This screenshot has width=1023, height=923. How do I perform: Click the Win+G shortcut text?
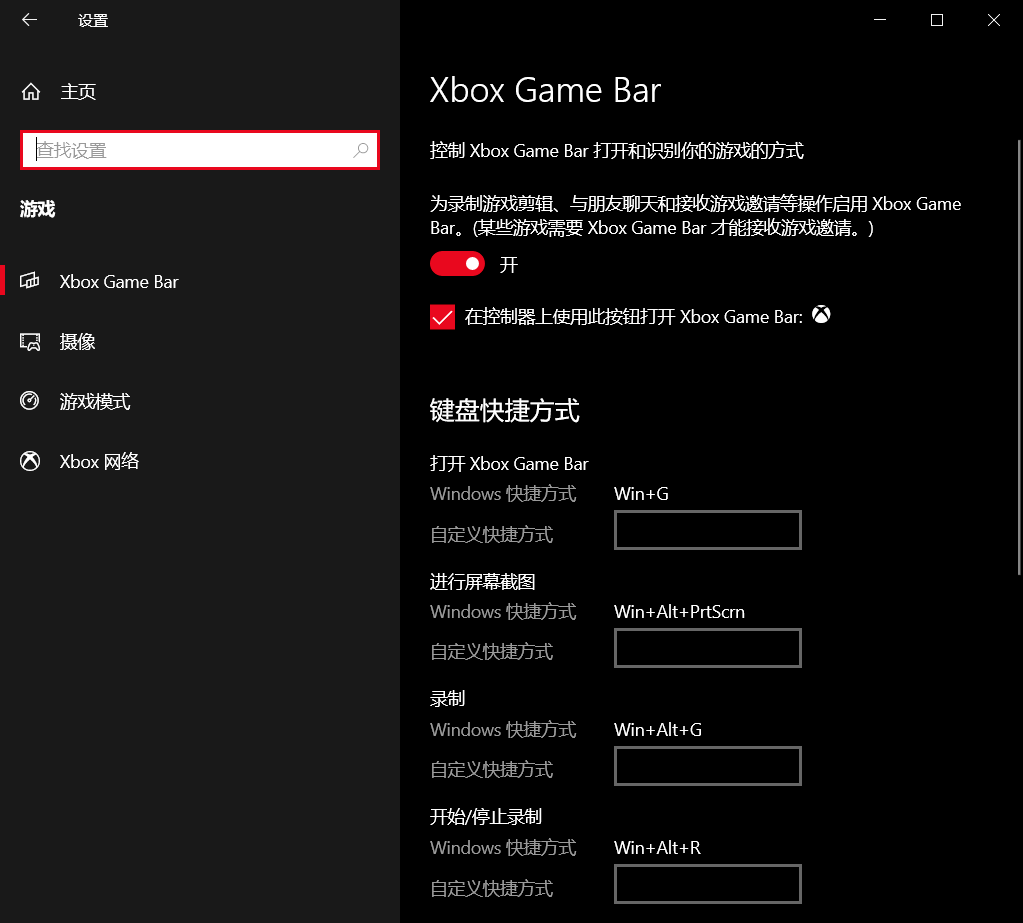641,494
